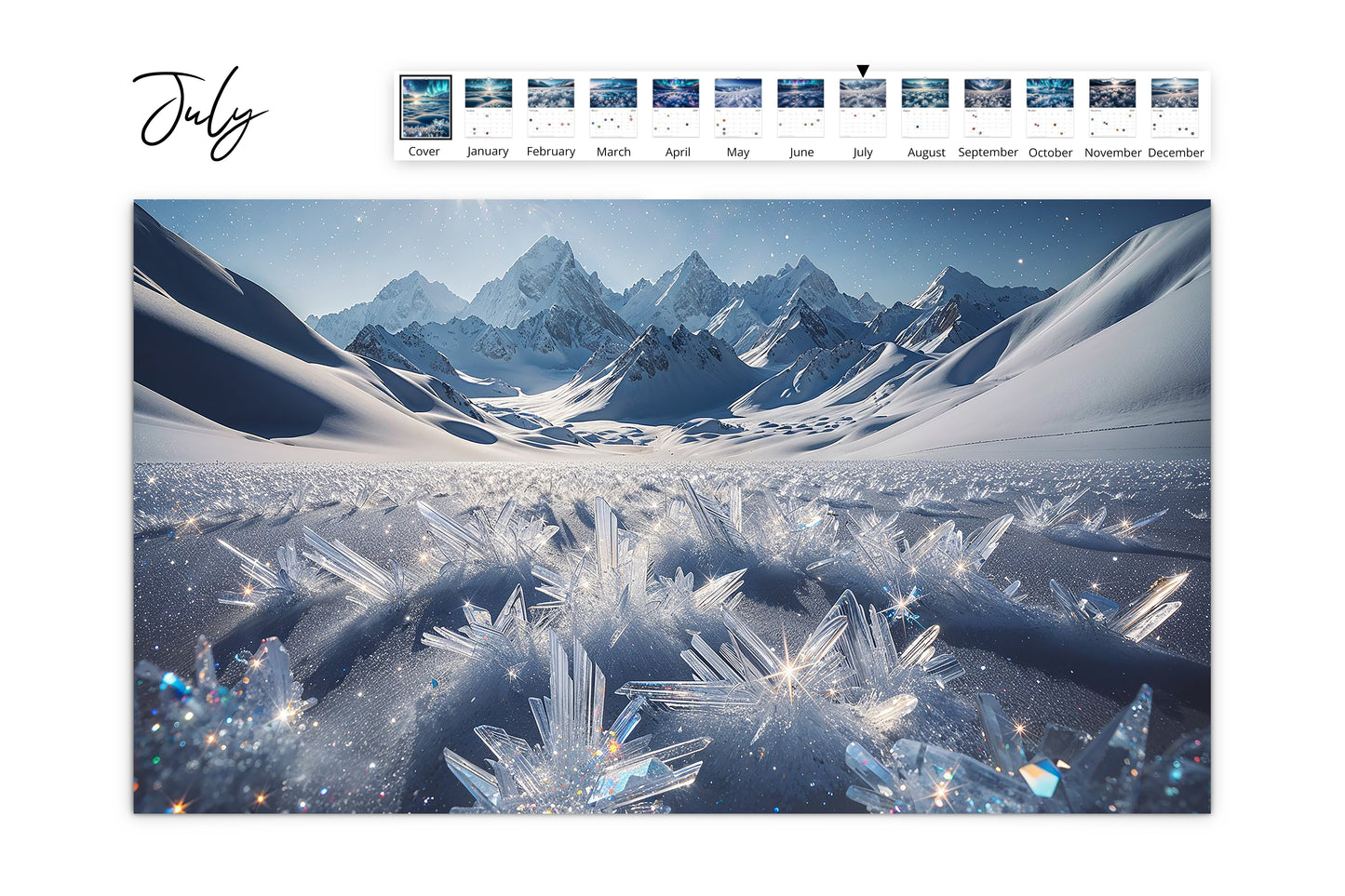Viewport: 1345px width, 896px height.
Task: Click the "May" label text
Action: click(x=738, y=153)
